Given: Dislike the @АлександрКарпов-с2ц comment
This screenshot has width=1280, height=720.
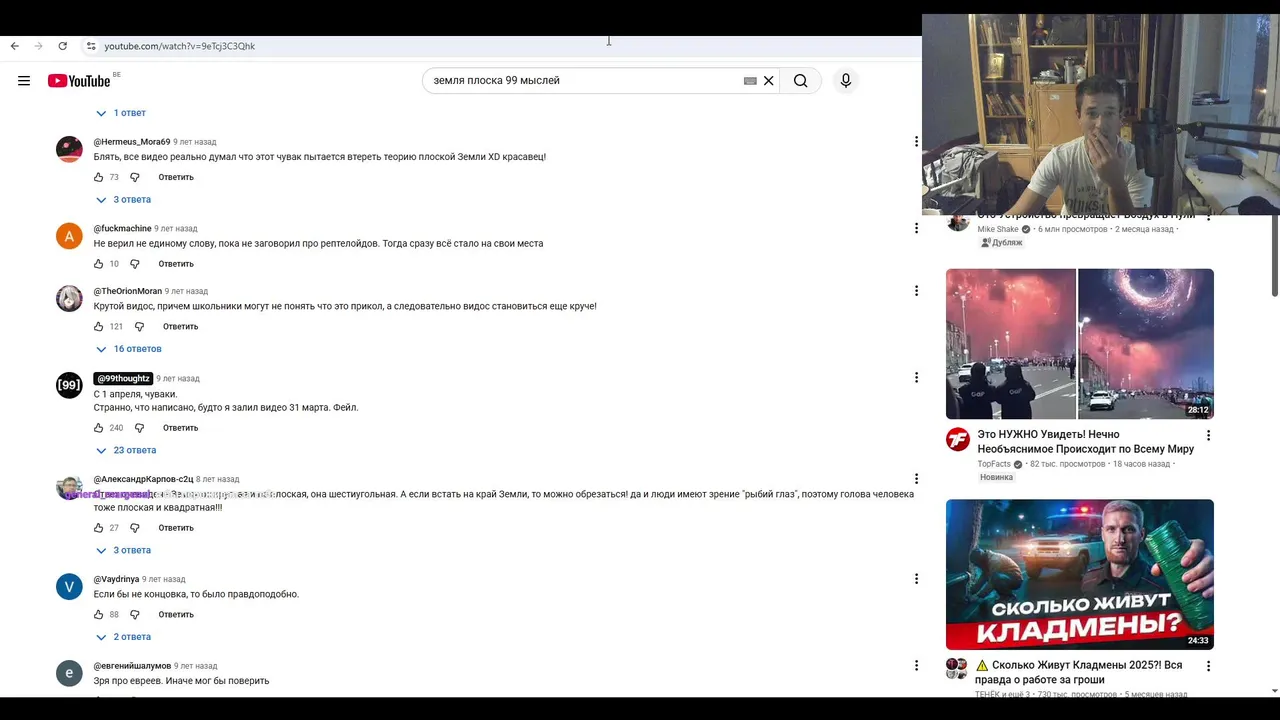Looking at the screenshot, I should (x=135, y=528).
